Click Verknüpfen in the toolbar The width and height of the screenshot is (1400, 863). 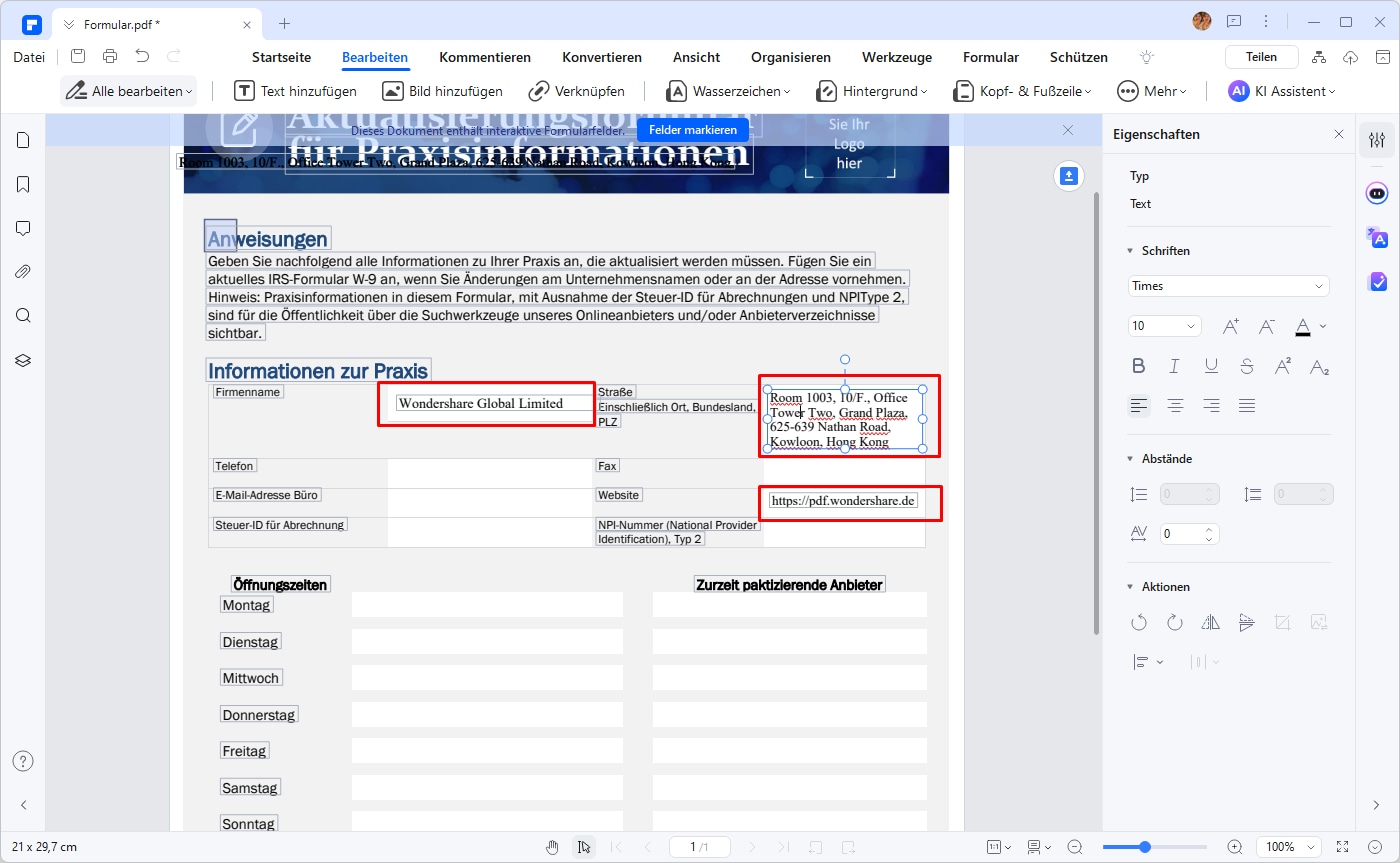pos(577,91)
